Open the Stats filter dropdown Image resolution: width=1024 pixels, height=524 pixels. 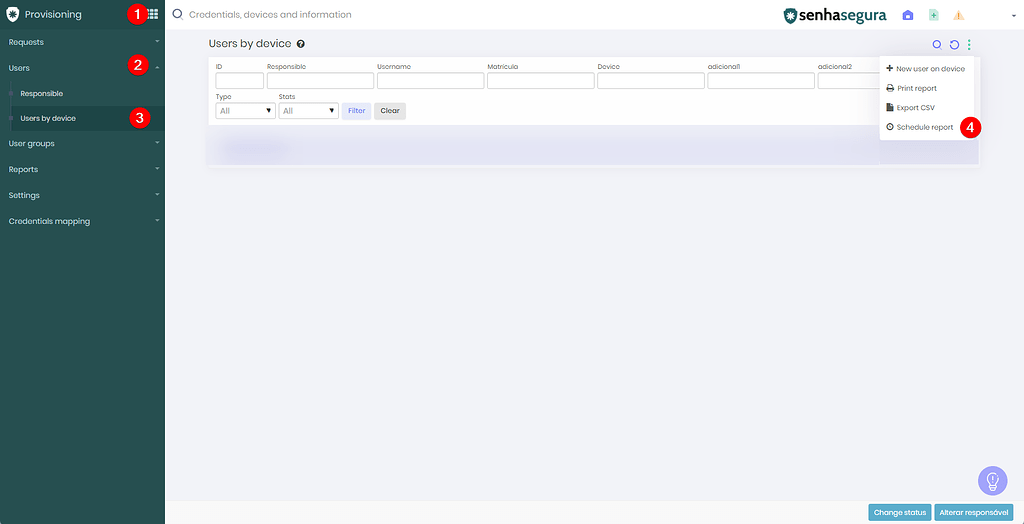308,111
